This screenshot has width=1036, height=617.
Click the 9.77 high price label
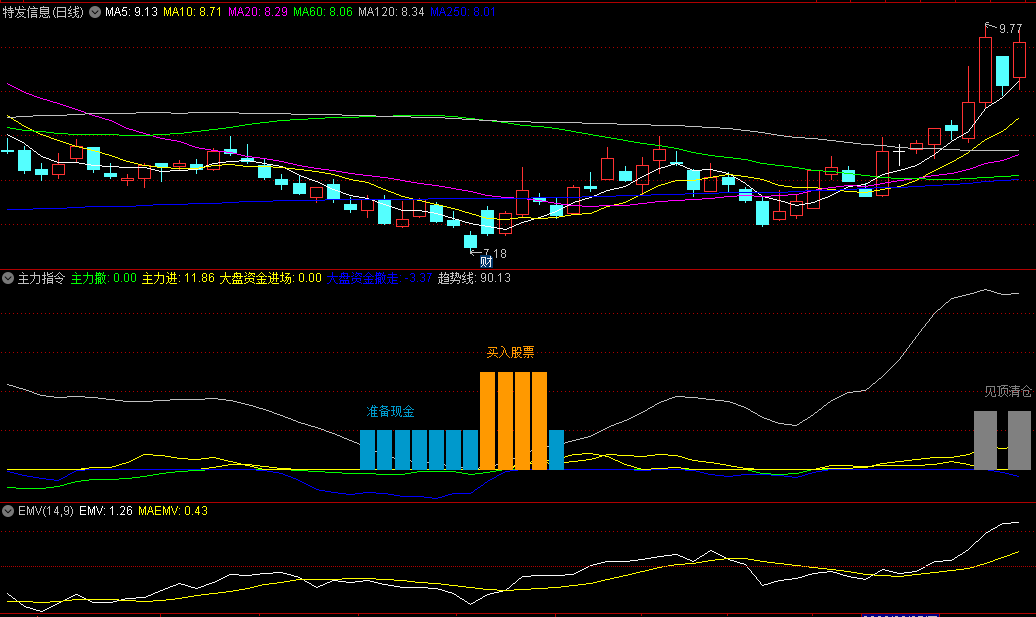1010,28
